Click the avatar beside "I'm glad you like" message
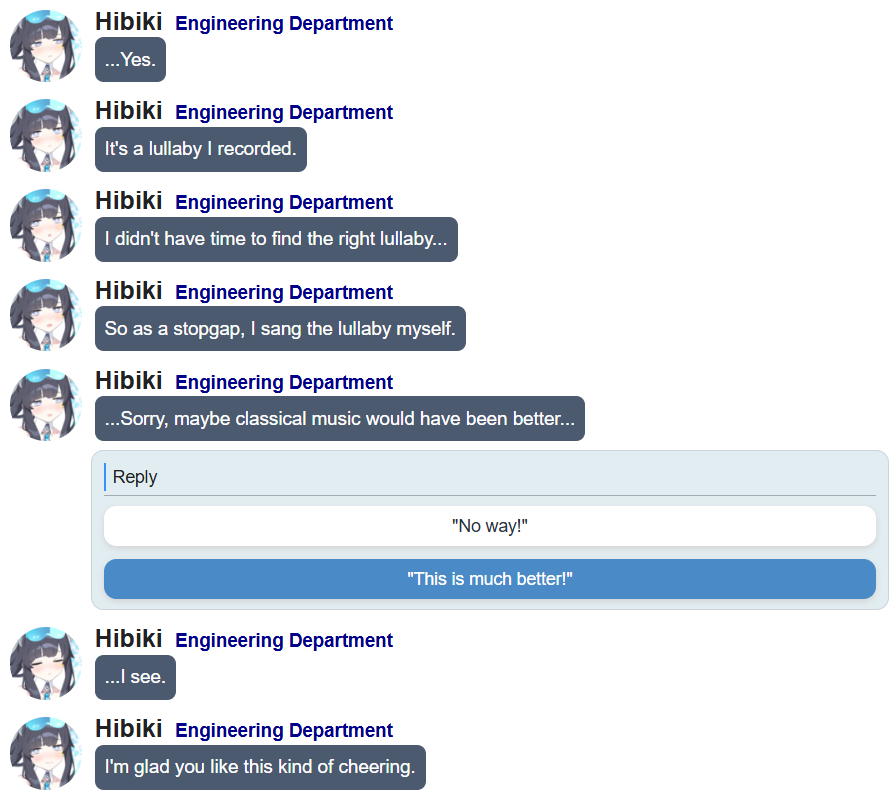This screenshot has width=896, height=796. 46,753
